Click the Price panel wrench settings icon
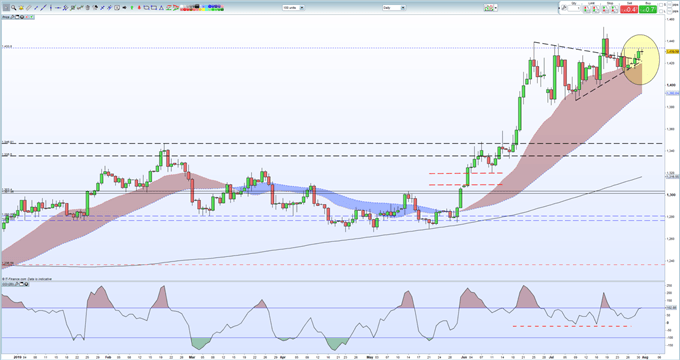The height and width of the screenshot is (360, 680). [x=12, y=17]
